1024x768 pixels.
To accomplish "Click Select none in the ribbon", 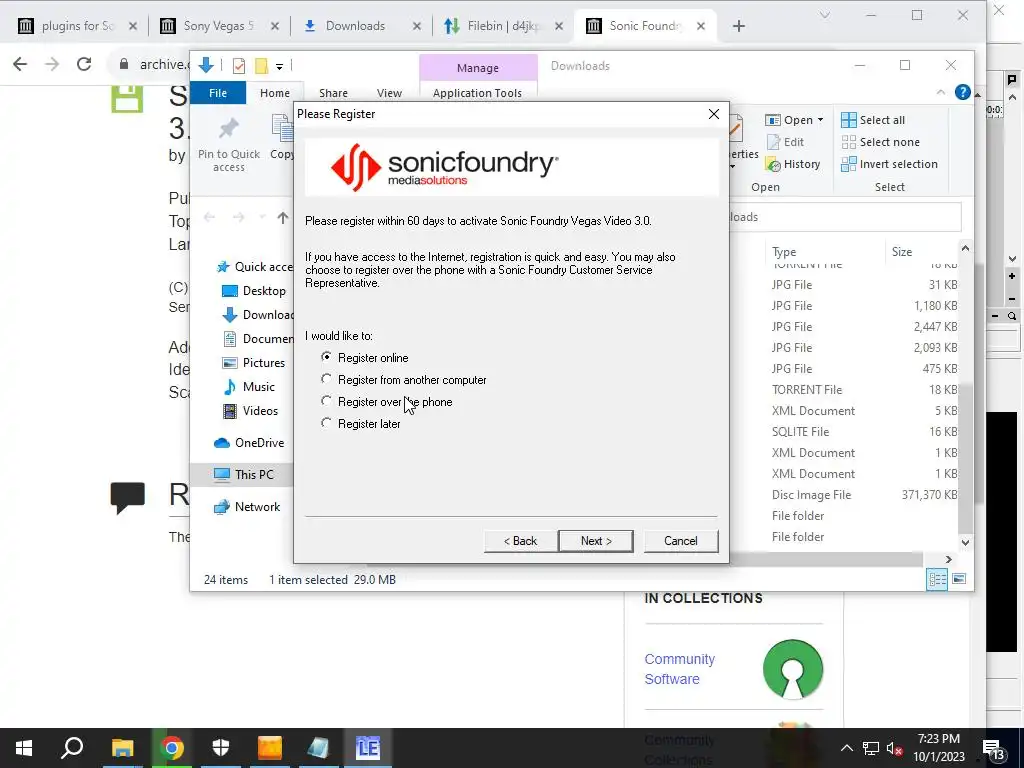I will pyautogui.click(x=880, y=142).
